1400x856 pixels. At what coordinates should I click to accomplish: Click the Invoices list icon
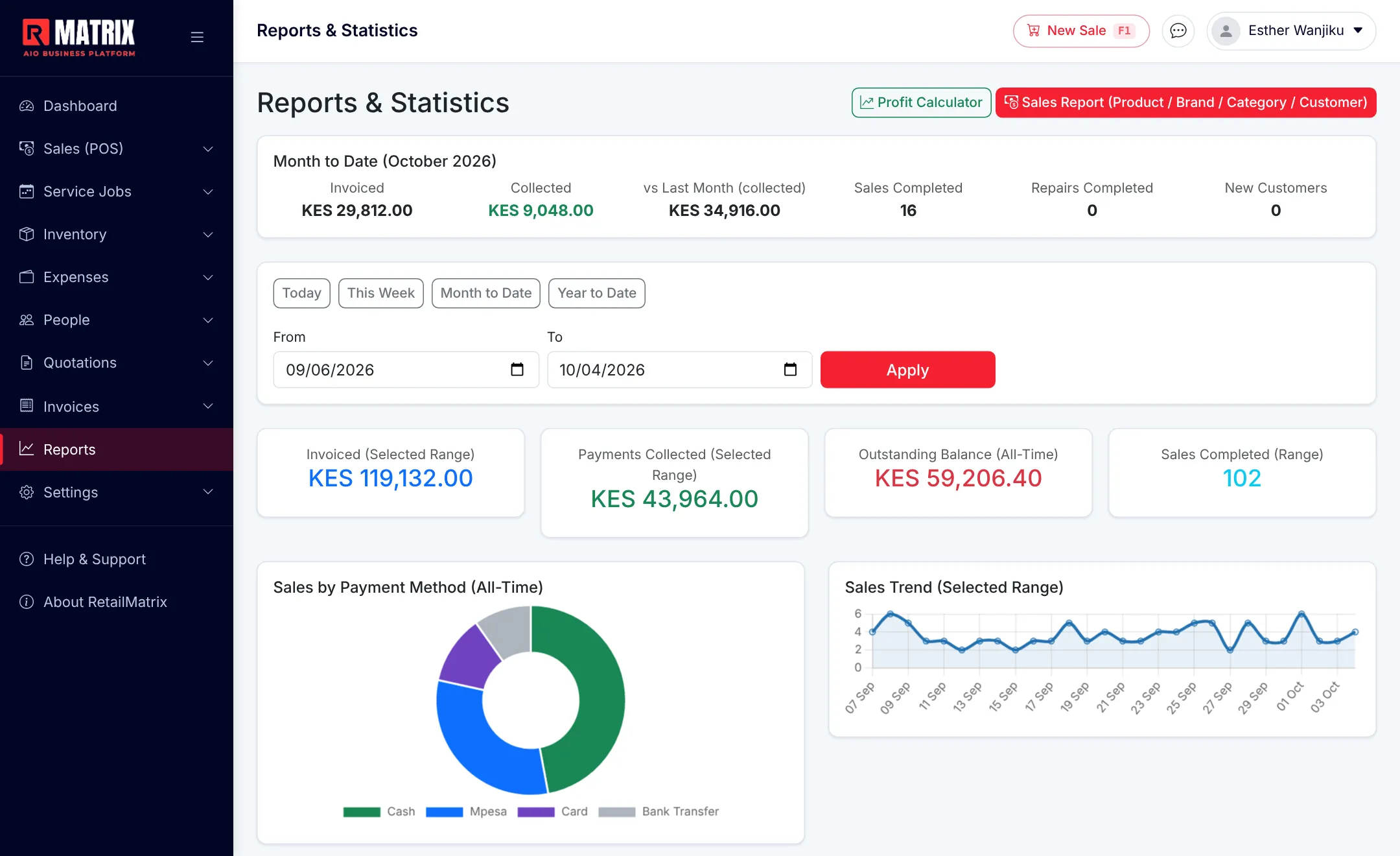point(27,406)
